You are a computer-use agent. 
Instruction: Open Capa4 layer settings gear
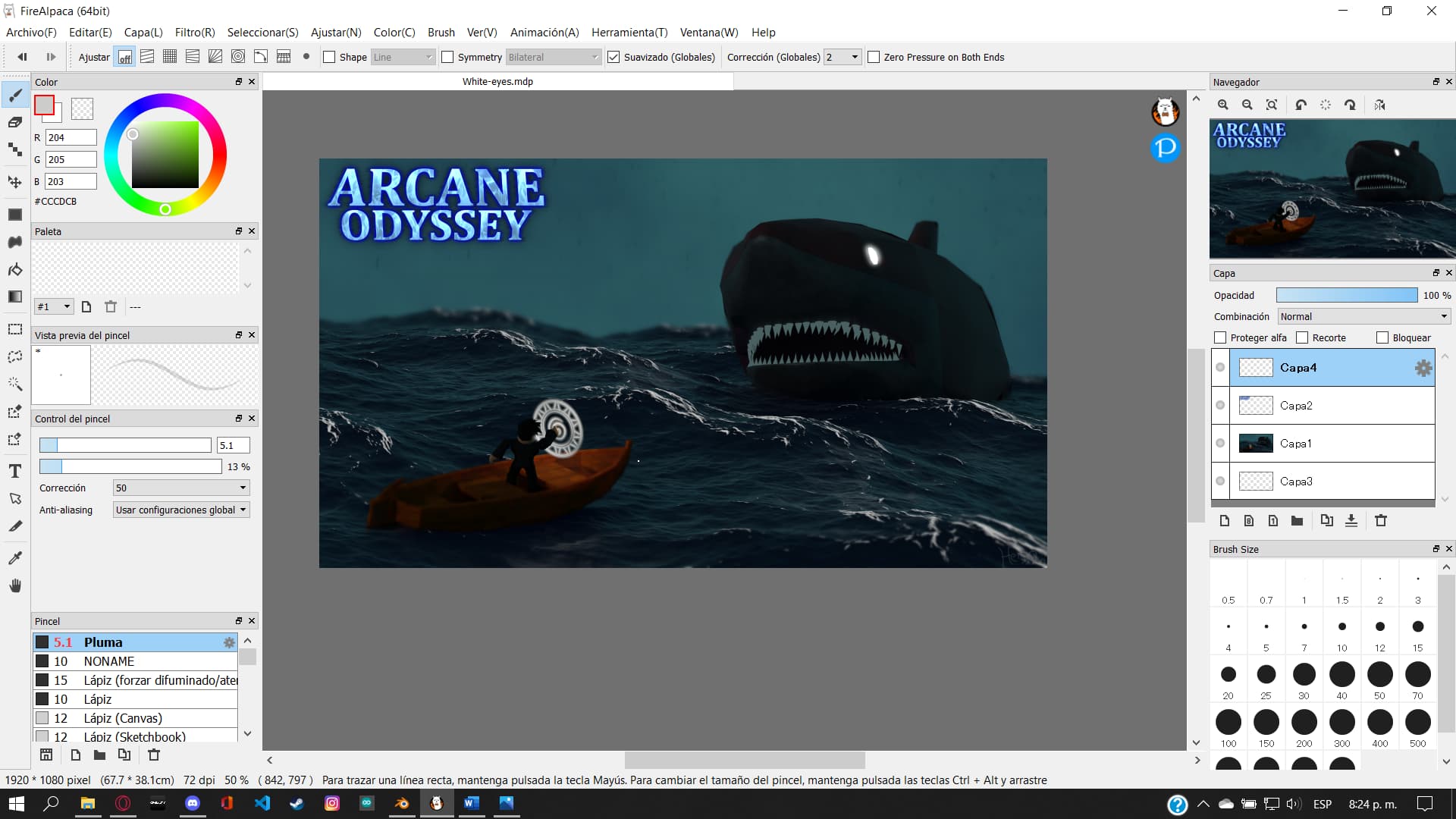pyautogui.click(x=1423, y=368)
